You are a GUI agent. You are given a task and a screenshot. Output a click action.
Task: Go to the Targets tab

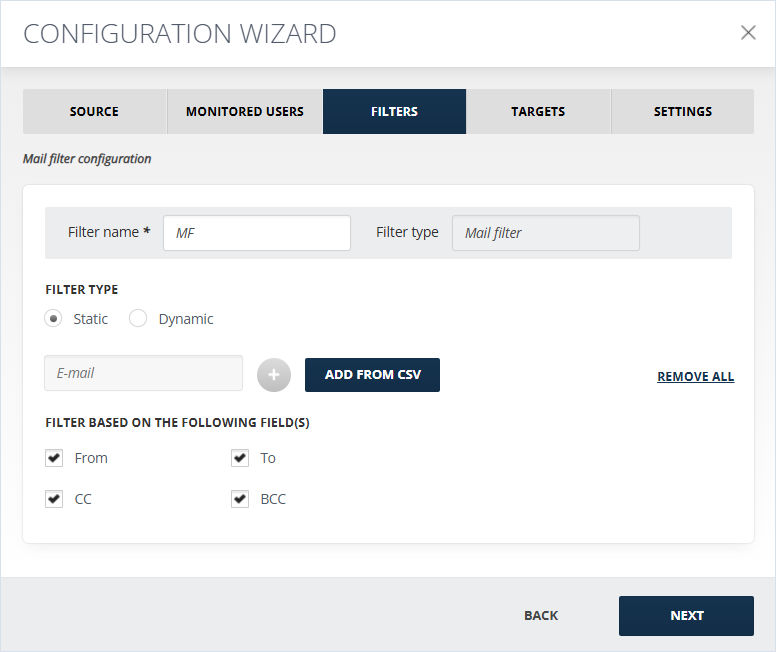click(x=538, y=111)
